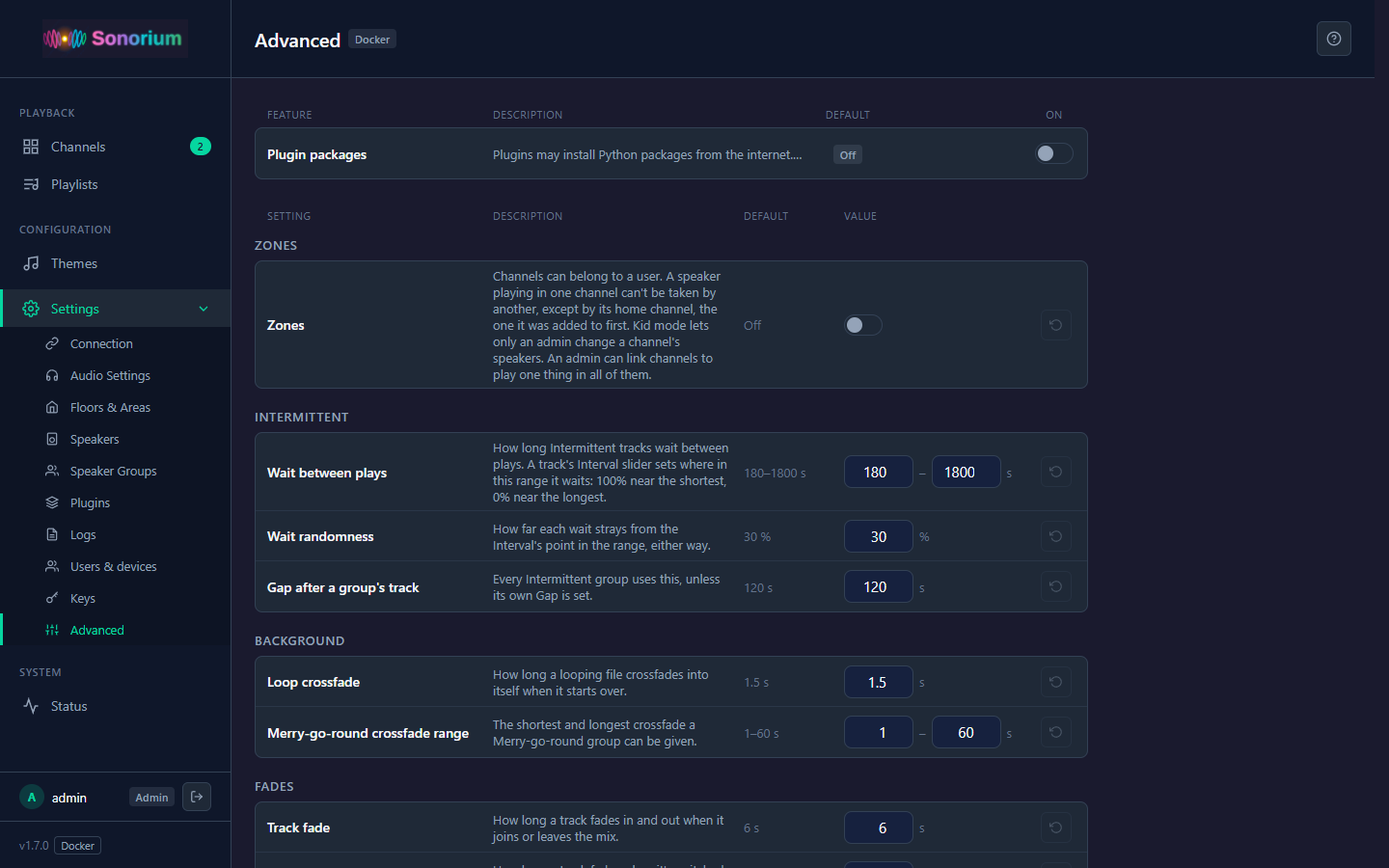Edit the Wait between plays minimum field
The image size is (1389, 868).
[x=879, y=472]
